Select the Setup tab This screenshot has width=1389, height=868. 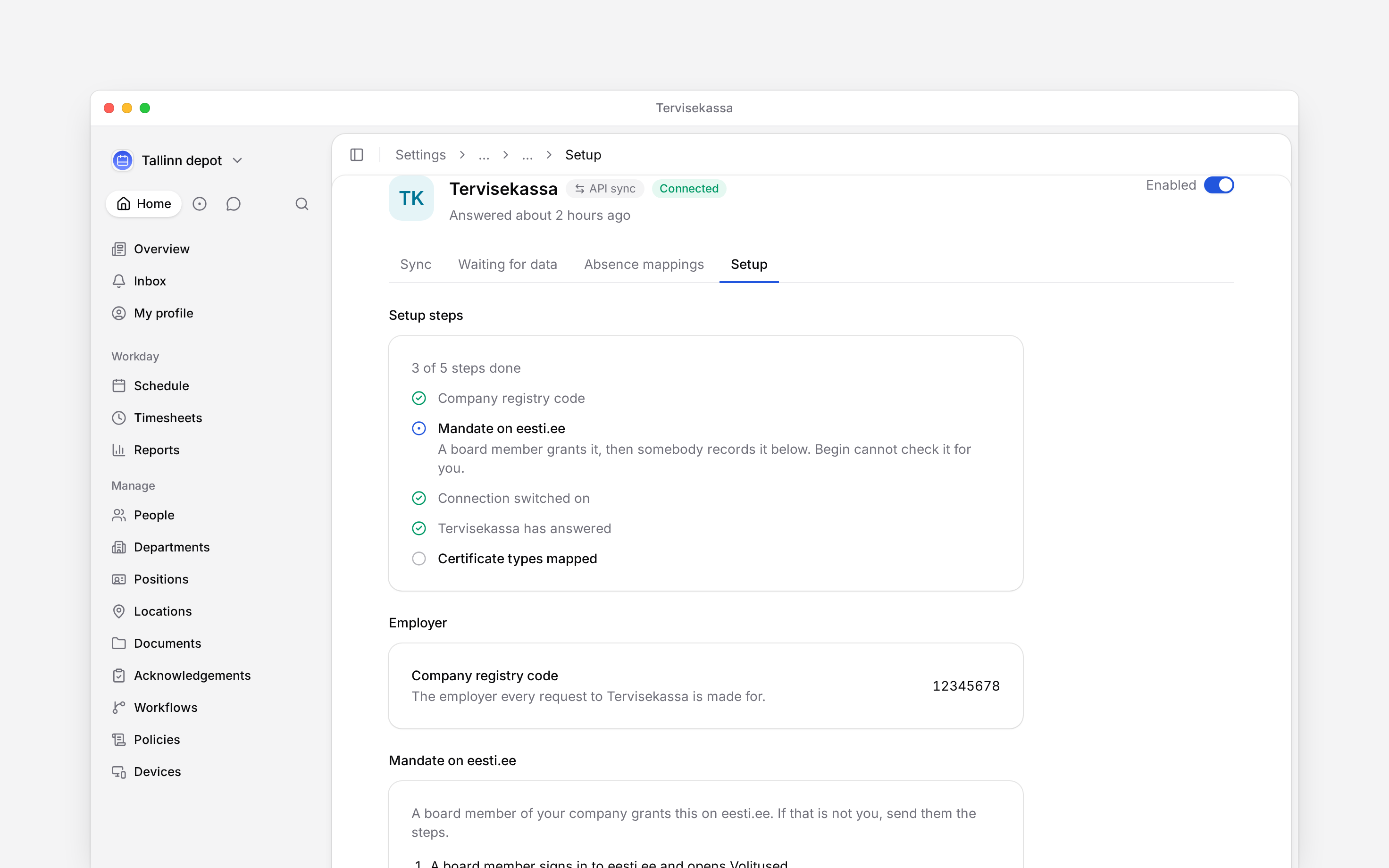tap(749, 265)
